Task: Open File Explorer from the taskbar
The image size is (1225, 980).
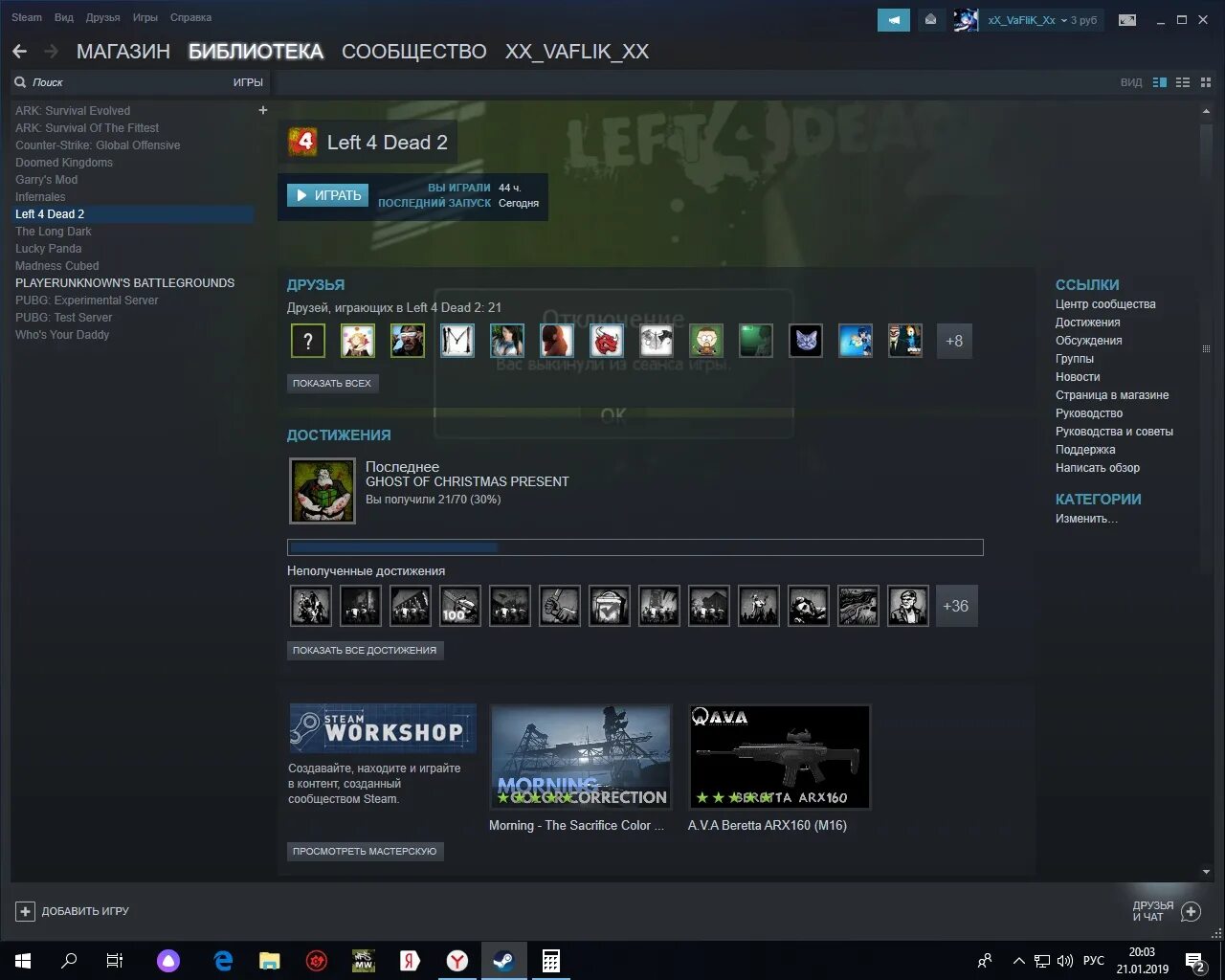Action: tap(270, 961)
